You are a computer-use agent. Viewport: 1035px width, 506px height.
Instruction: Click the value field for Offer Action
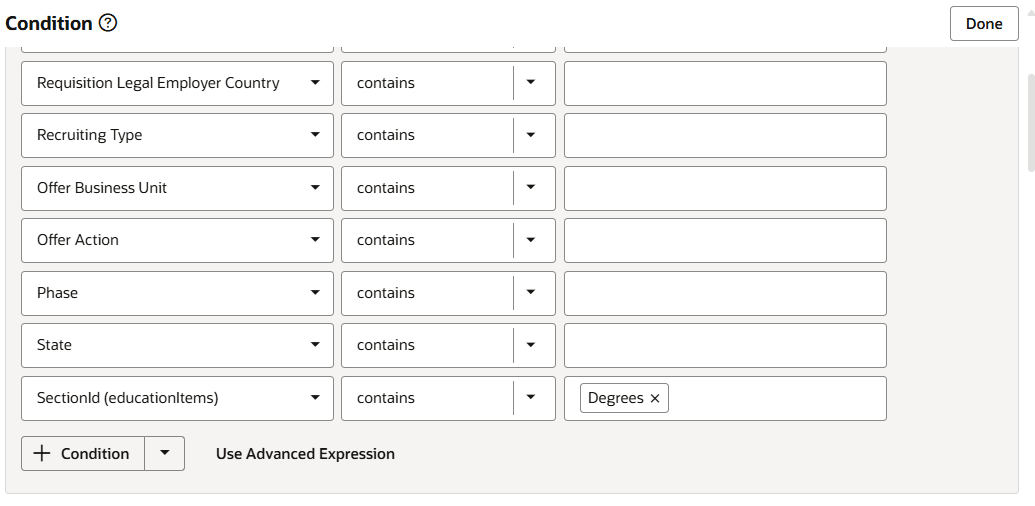(x=725, y=240)
